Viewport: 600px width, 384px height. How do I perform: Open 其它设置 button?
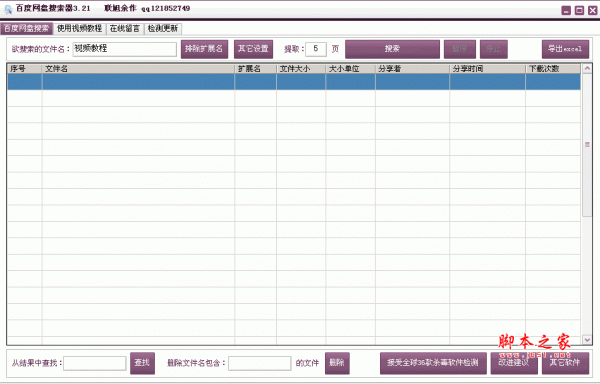coord(253,49)
